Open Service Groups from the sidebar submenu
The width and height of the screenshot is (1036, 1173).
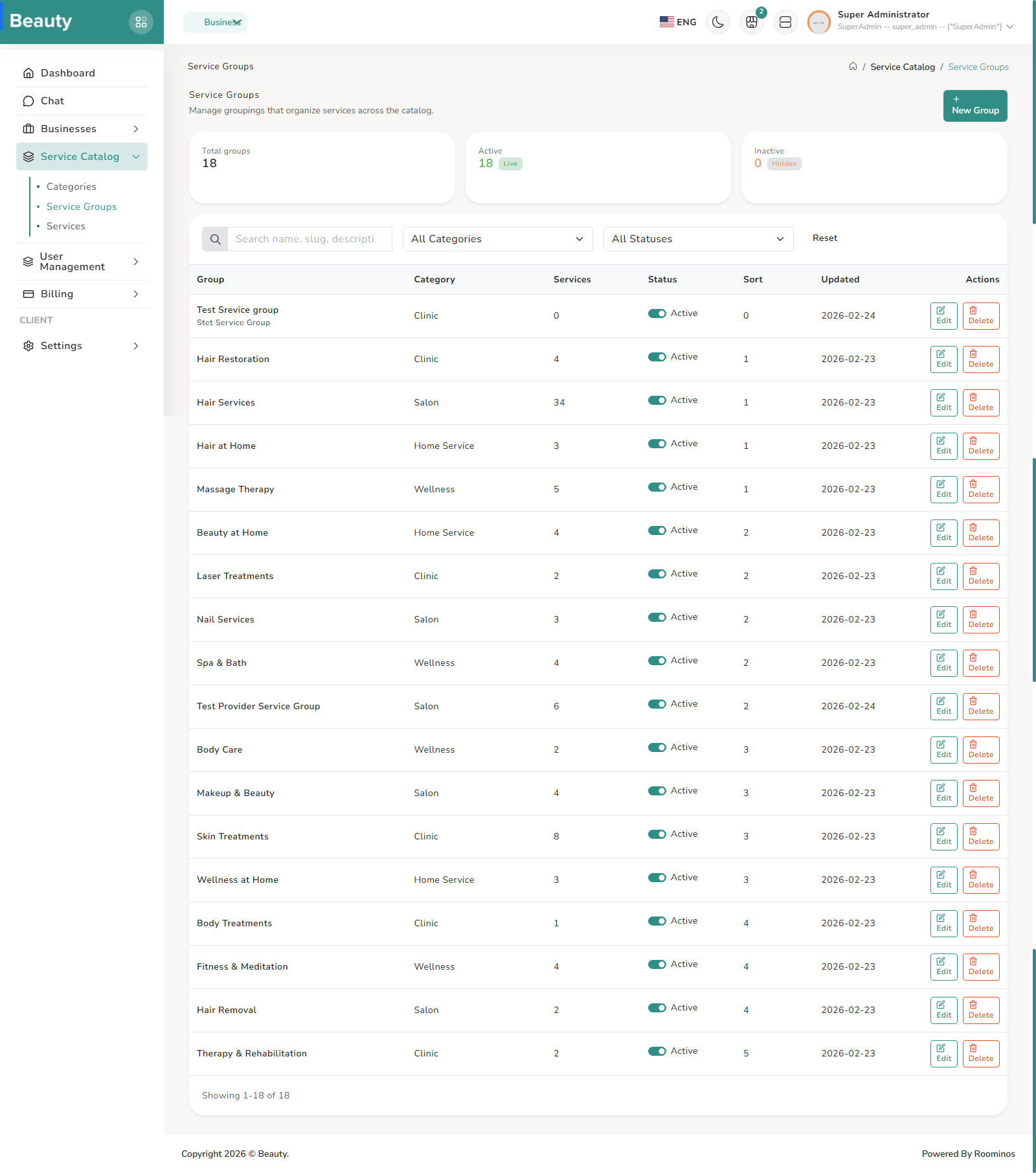(82, 206)
